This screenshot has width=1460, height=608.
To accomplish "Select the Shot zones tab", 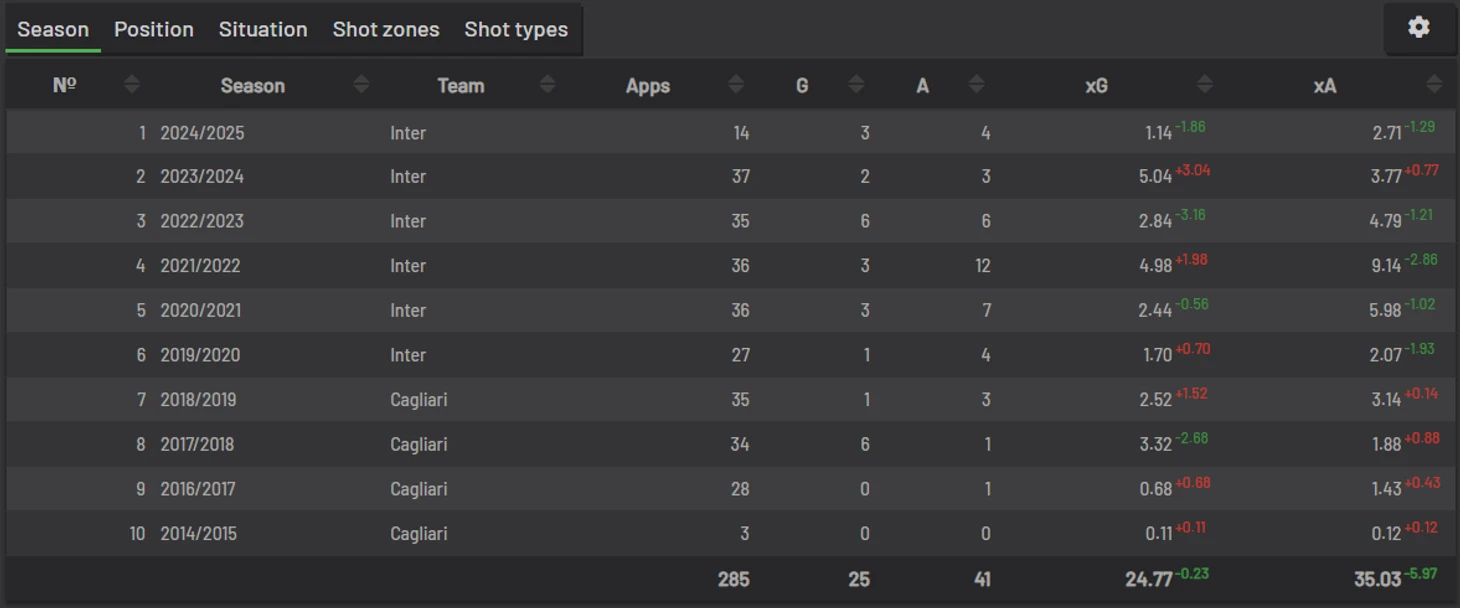I will (x=386, y=29).
